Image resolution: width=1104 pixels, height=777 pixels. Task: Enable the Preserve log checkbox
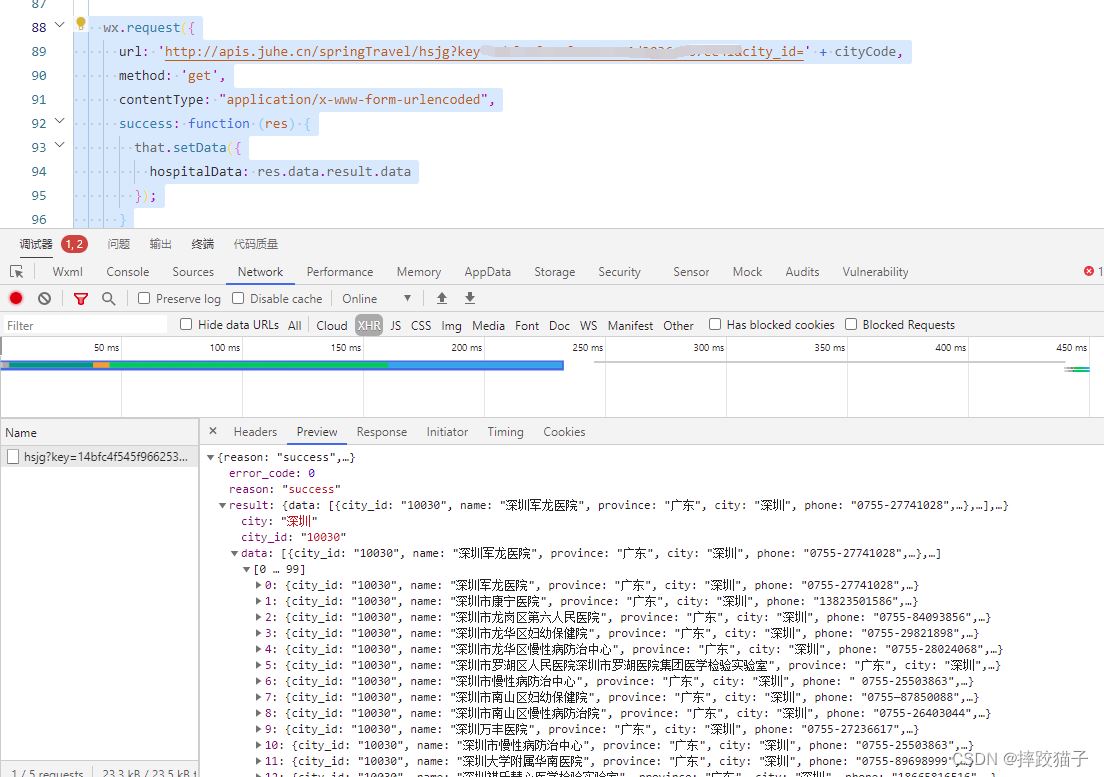coord(144,298)
